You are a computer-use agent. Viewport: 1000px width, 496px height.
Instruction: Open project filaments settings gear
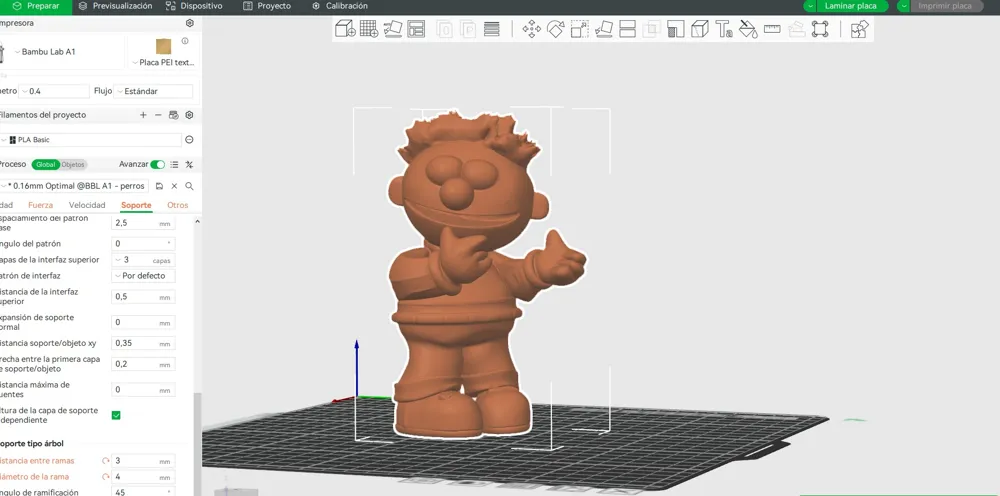189,115
